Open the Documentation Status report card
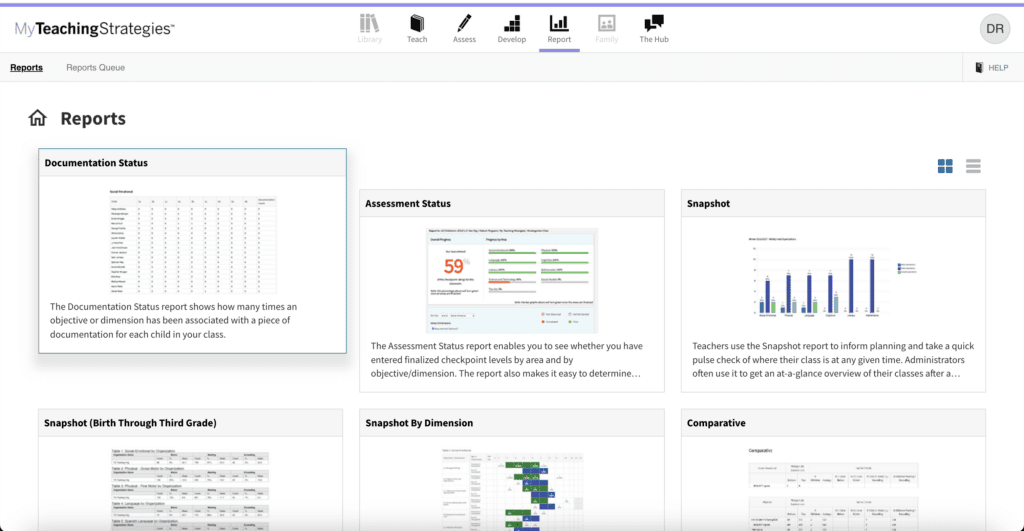 click(192, 250)
